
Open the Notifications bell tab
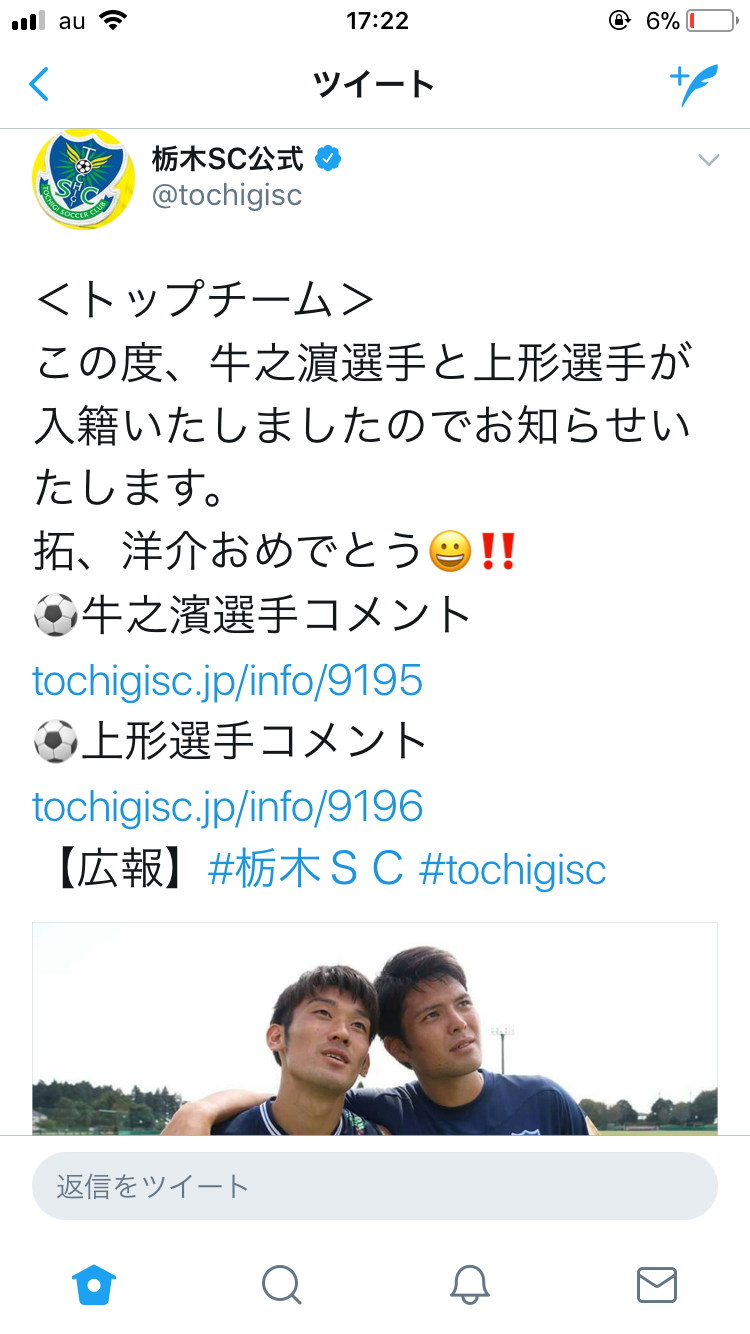point(469,1284)
